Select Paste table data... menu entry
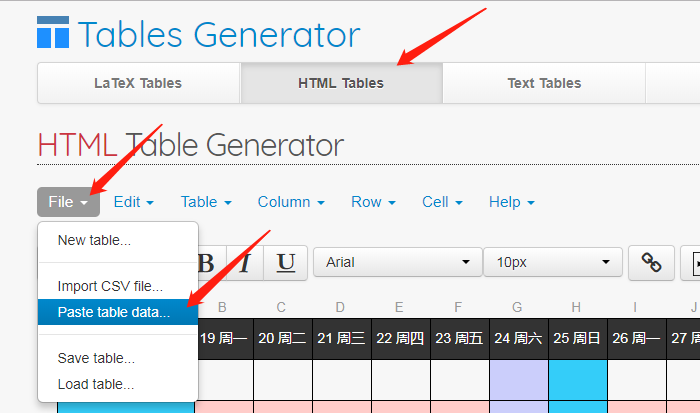This screenshot has height=413, width=700. pyautogui.click(x=118, y=312)
